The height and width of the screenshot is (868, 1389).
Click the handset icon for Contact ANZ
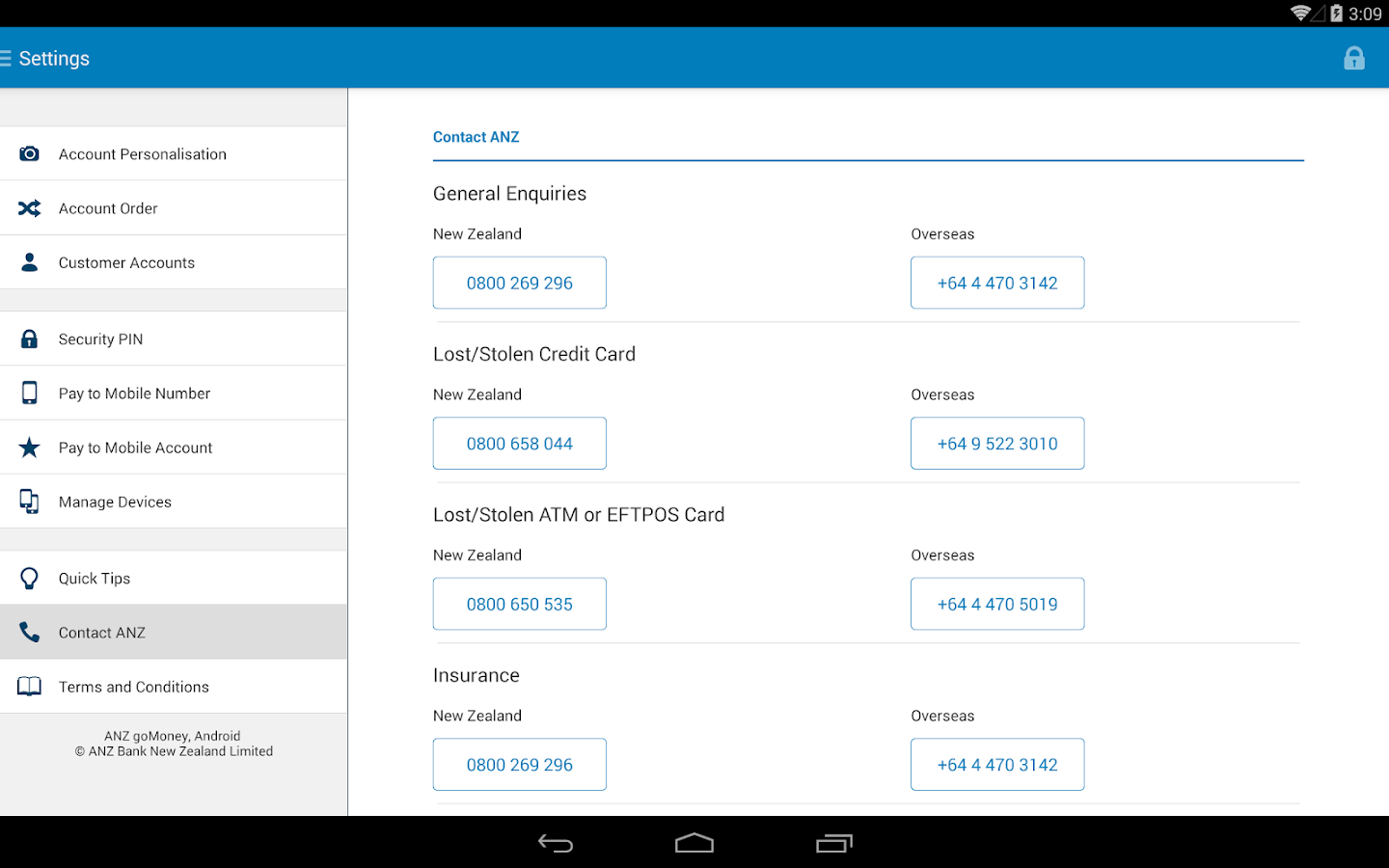30,633
